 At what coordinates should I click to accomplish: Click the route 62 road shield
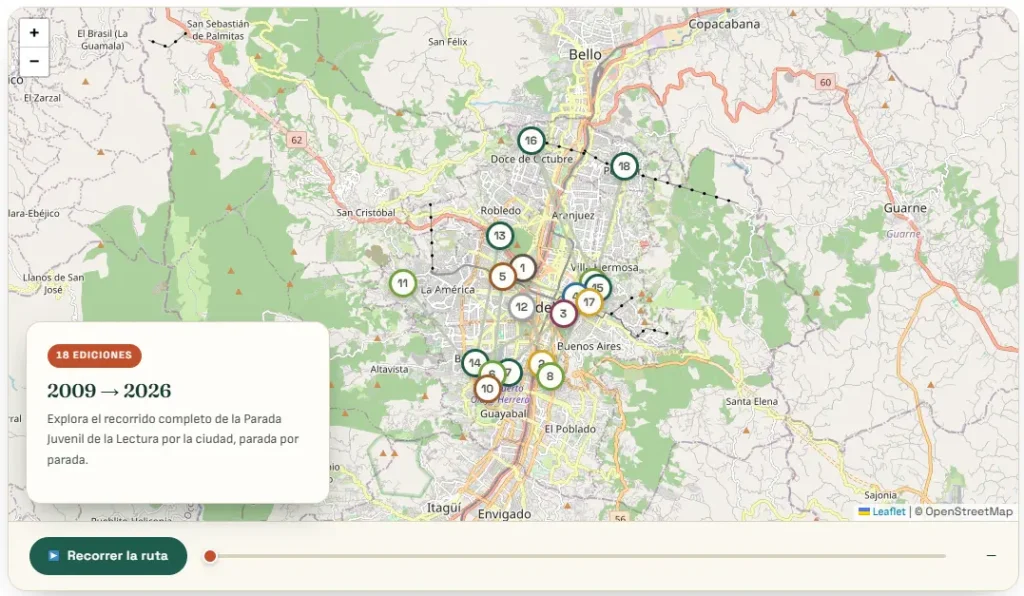pyautogui.click(x=296, y=140)
